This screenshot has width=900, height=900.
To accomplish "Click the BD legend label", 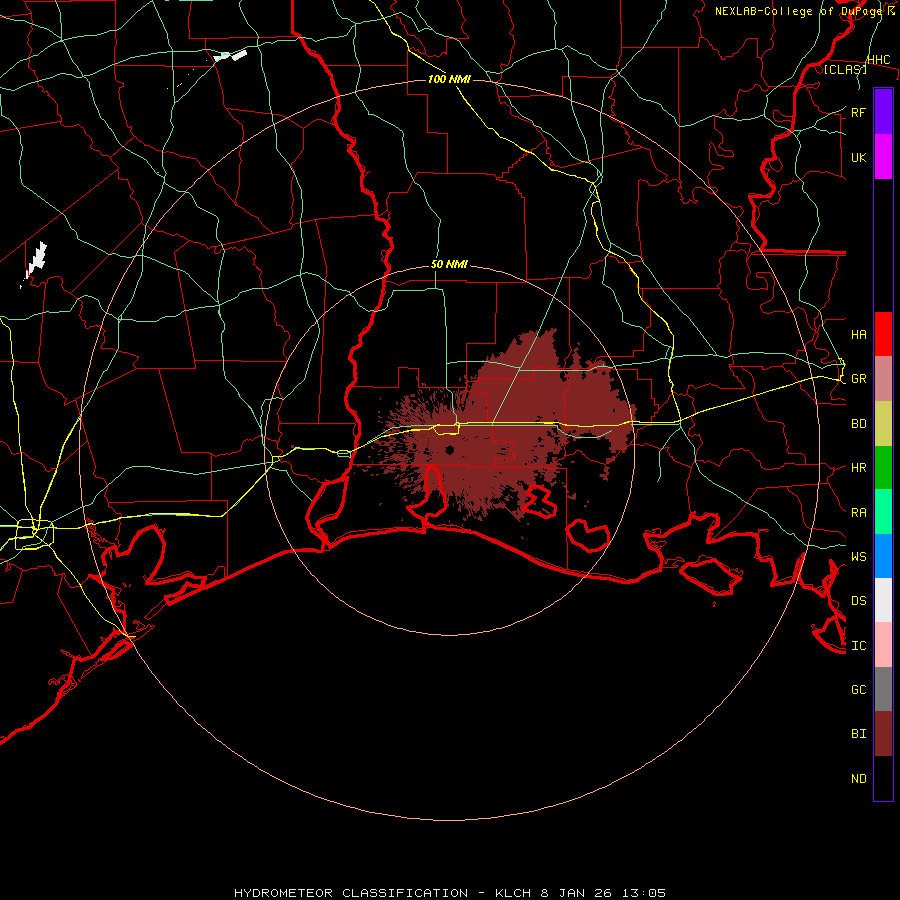I will pyautogui.click(x=858, y=424).
